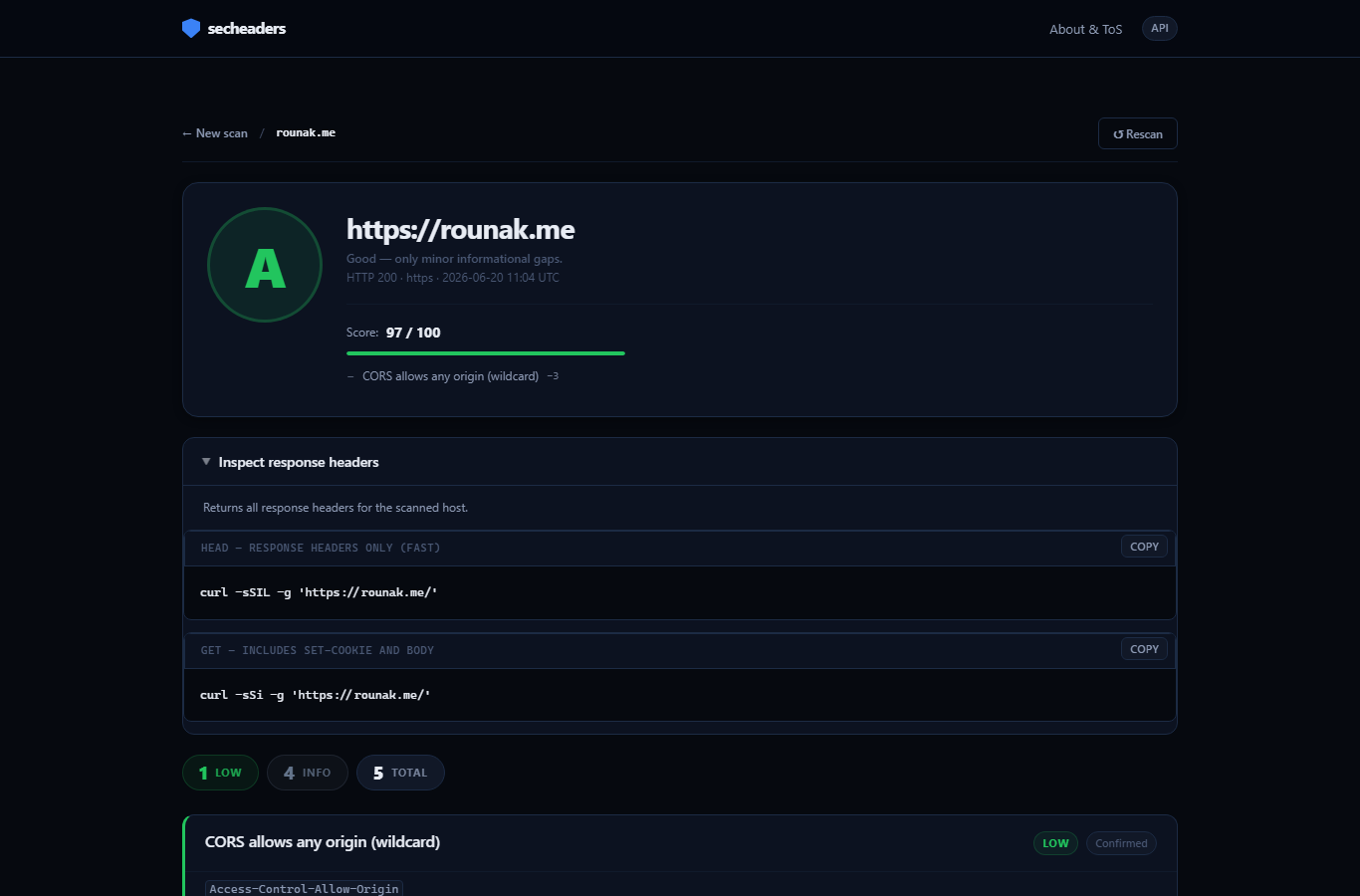
Task: Select the 'Good — only minor informational gaps' text
Action: [x=454, y=259]
